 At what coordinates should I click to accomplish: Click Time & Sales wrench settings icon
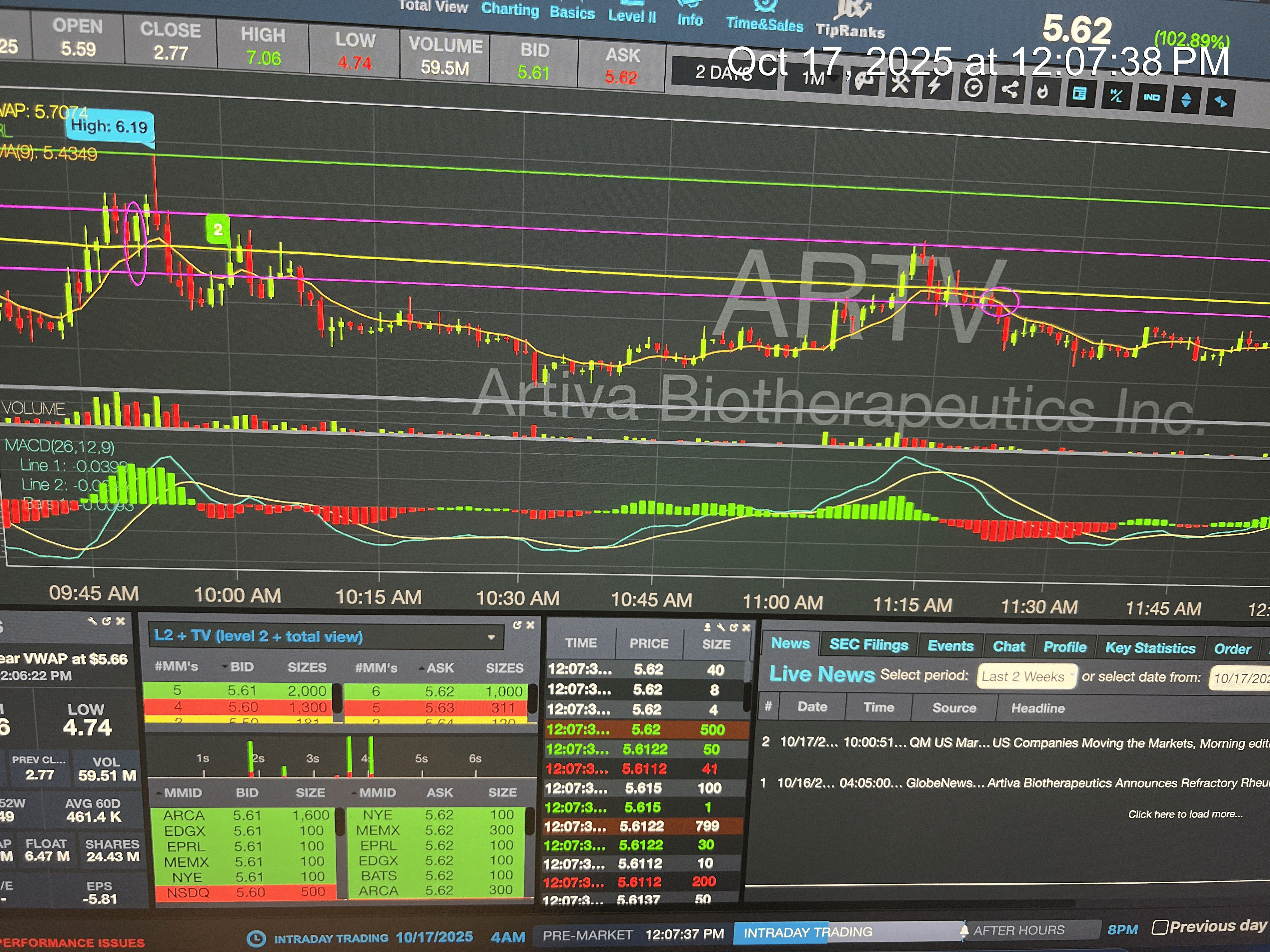[x=721, y=628]
